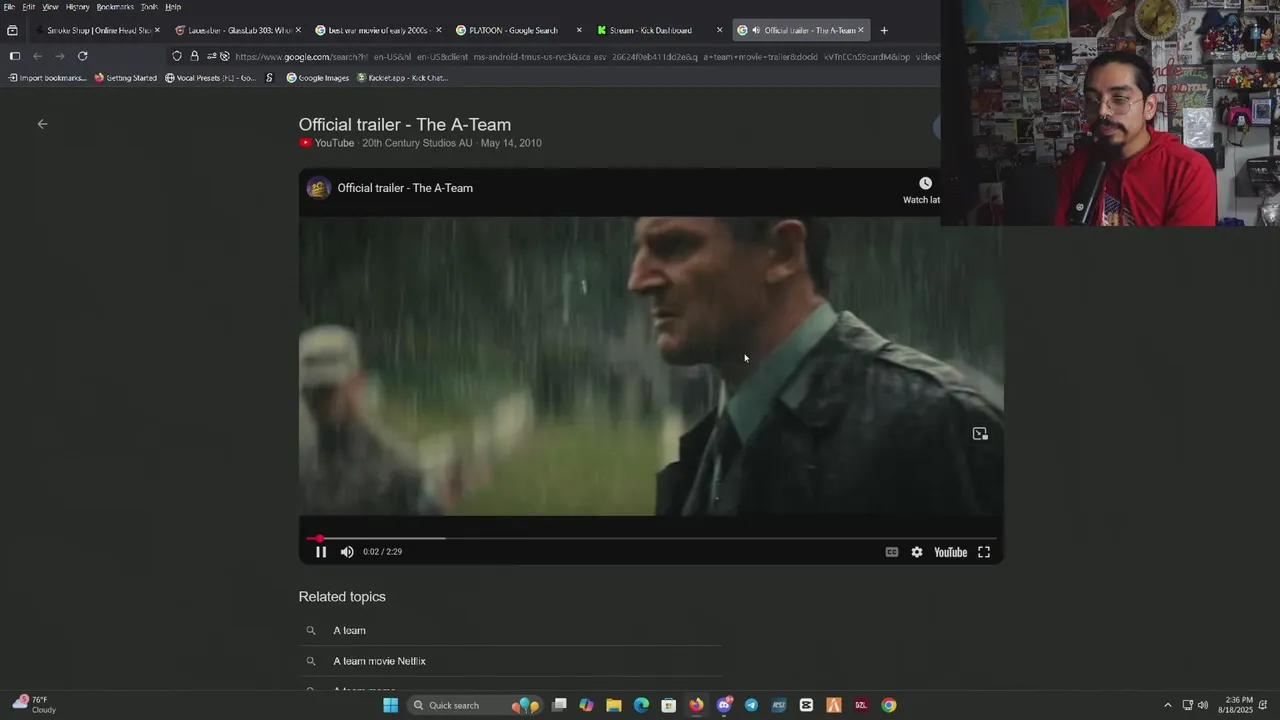Click the tracking protection shield icon
The height and width of the screenshot is (720, 1280).
click(177, 56)
